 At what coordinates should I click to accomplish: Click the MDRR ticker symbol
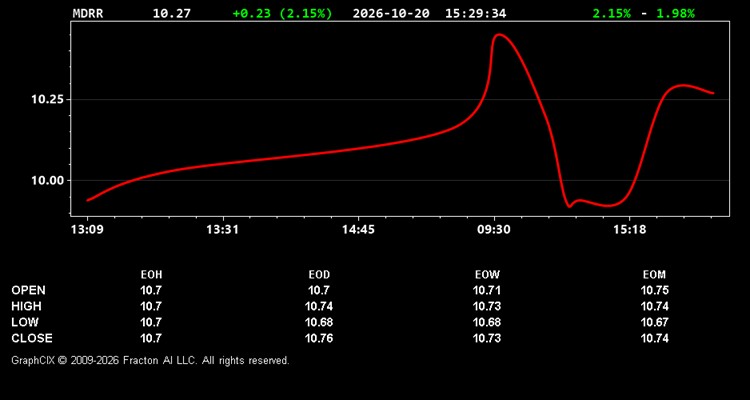coord(88,13)
